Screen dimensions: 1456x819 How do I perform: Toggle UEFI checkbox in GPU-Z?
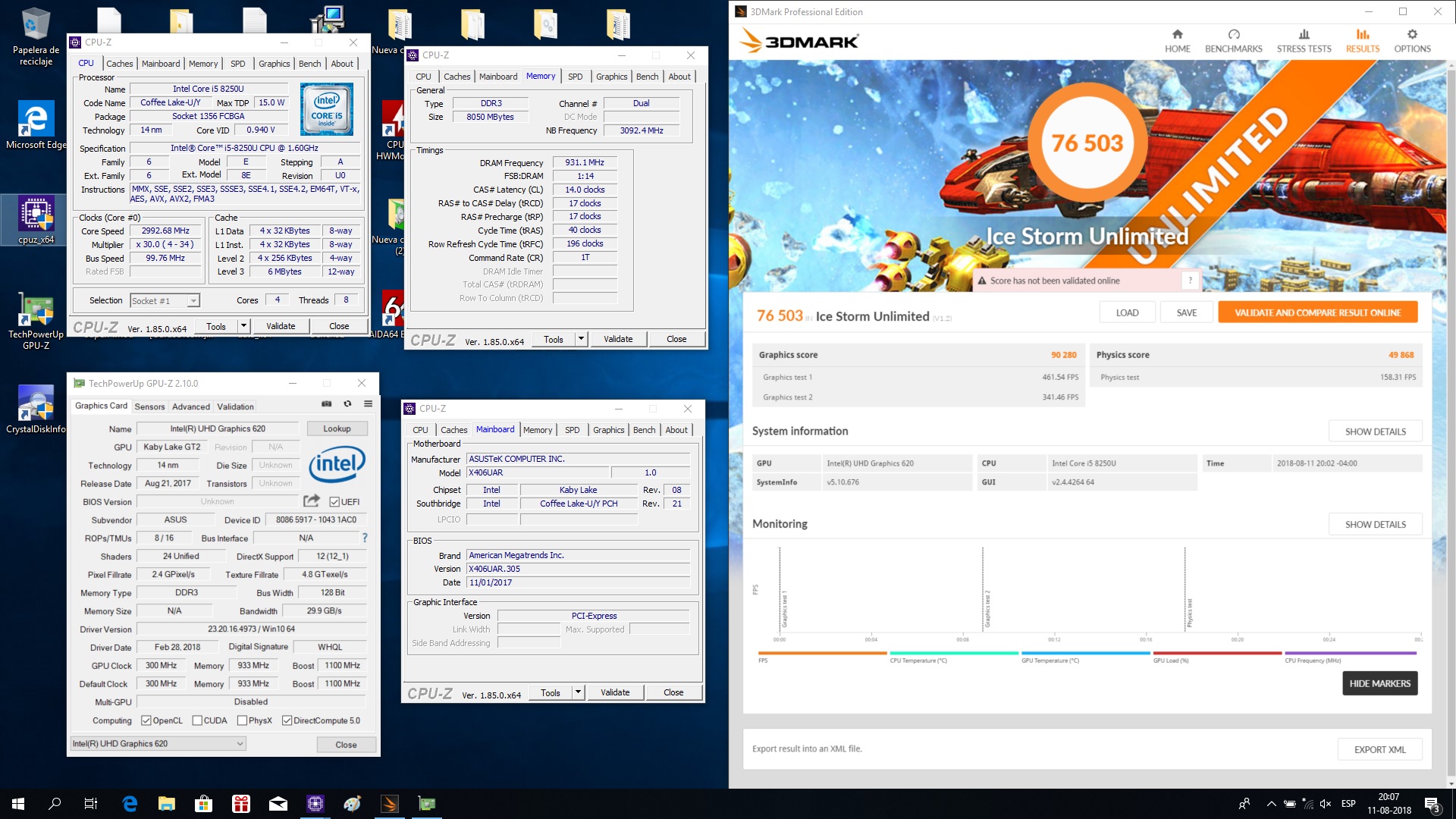click(334, 502)
